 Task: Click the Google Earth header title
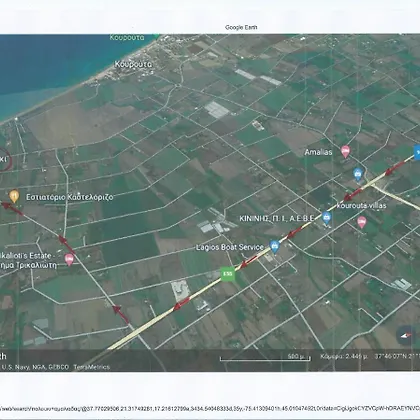tap(241, 27)
